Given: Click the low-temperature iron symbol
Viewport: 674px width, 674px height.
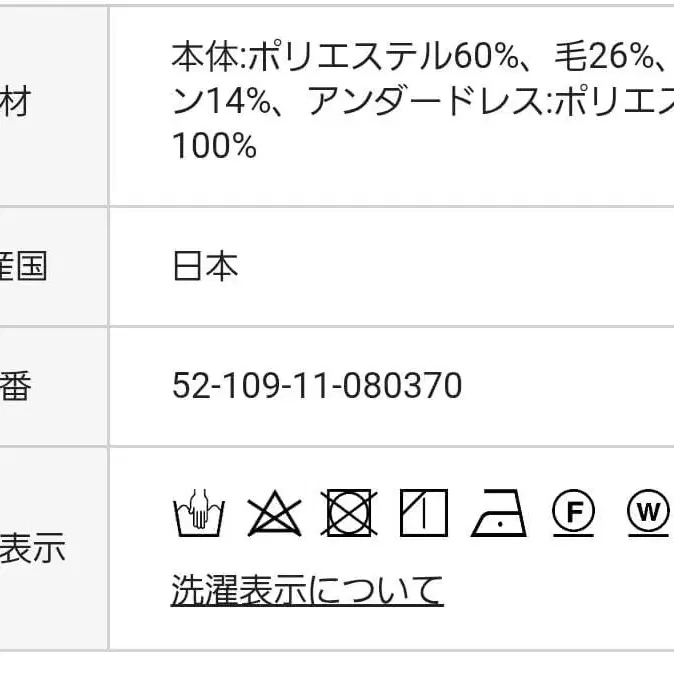Looking at the screenshot, I should pos(498,513).
